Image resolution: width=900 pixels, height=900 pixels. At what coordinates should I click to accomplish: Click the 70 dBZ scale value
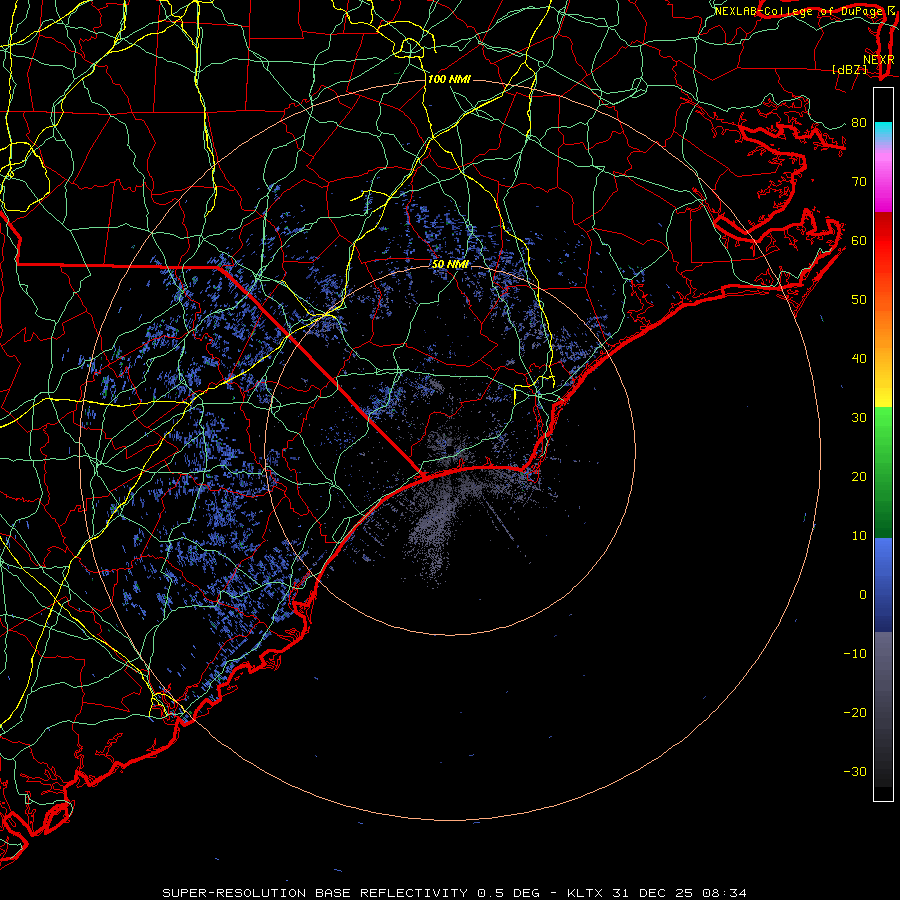(859, 182)
